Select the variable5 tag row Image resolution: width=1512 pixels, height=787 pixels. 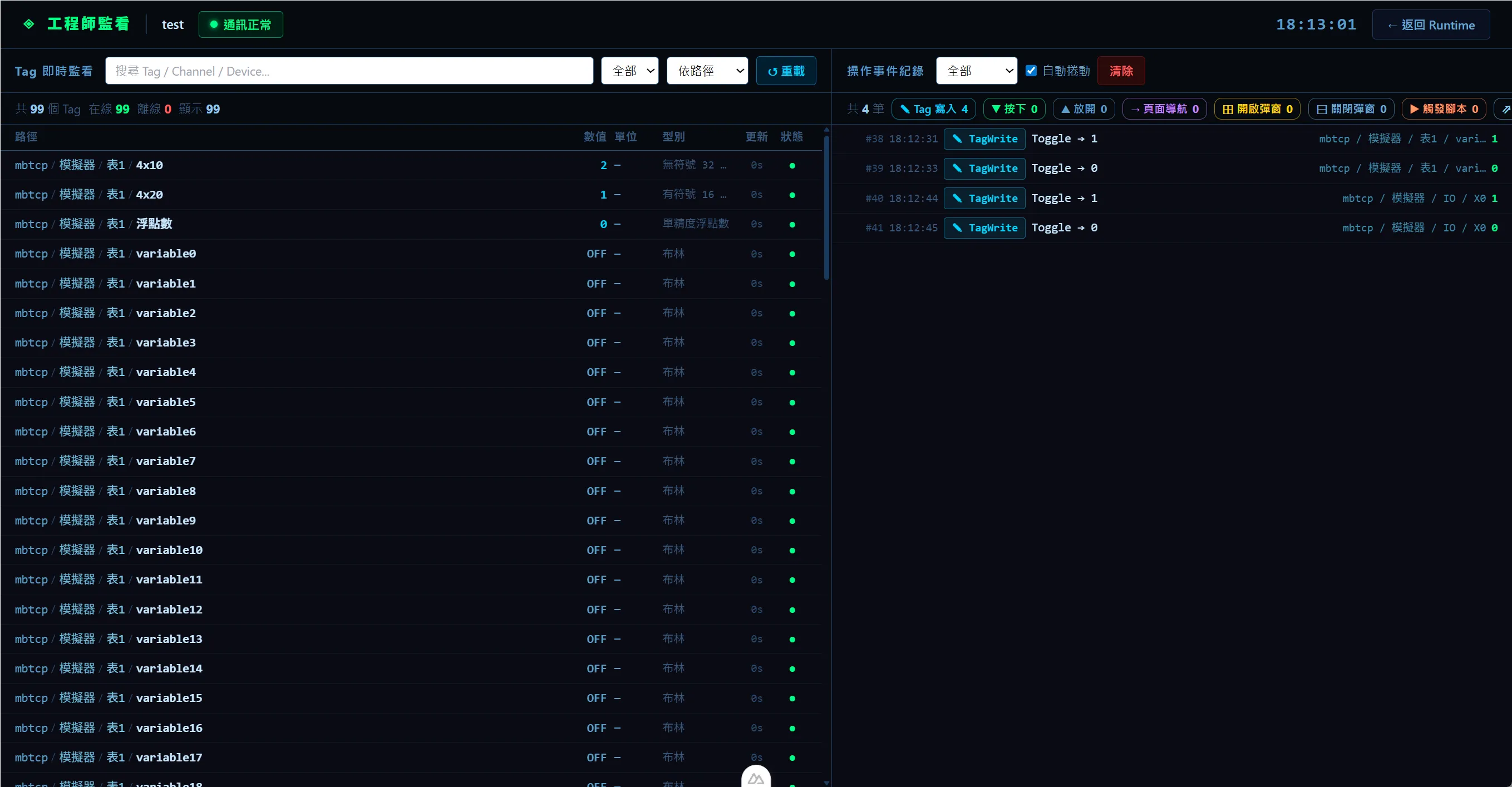tap(411, 402)
